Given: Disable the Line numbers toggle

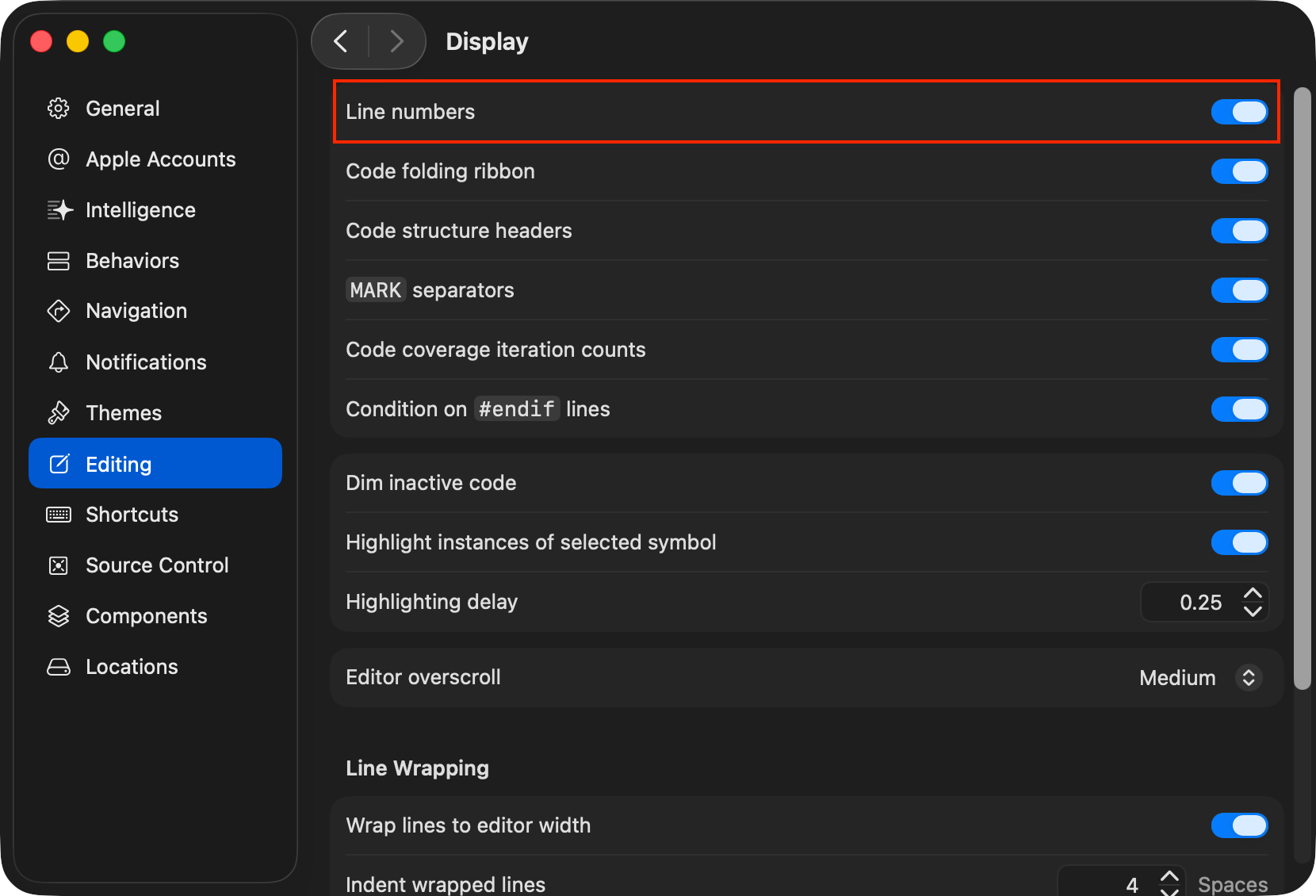Looking at the screenshot, I should tap(1238, 112).
